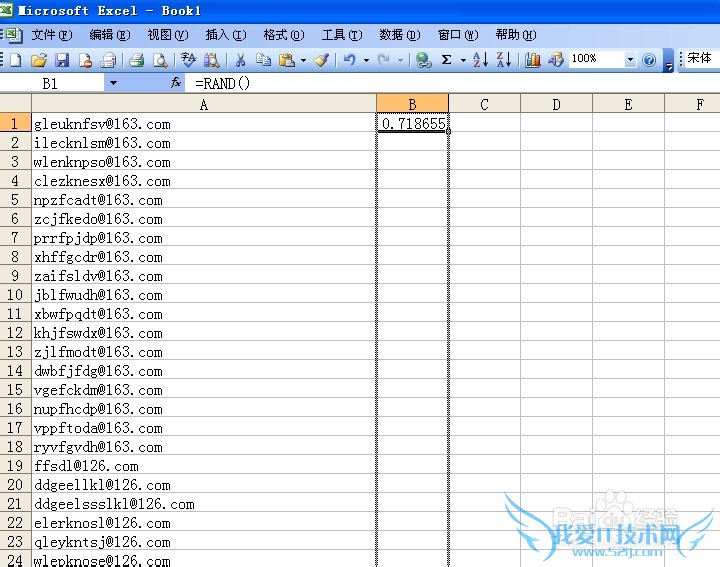The width and height of the screenshot is (720, 567).
Task: Click the workbook icon beside File menu
Action: (x=13, y=35)
